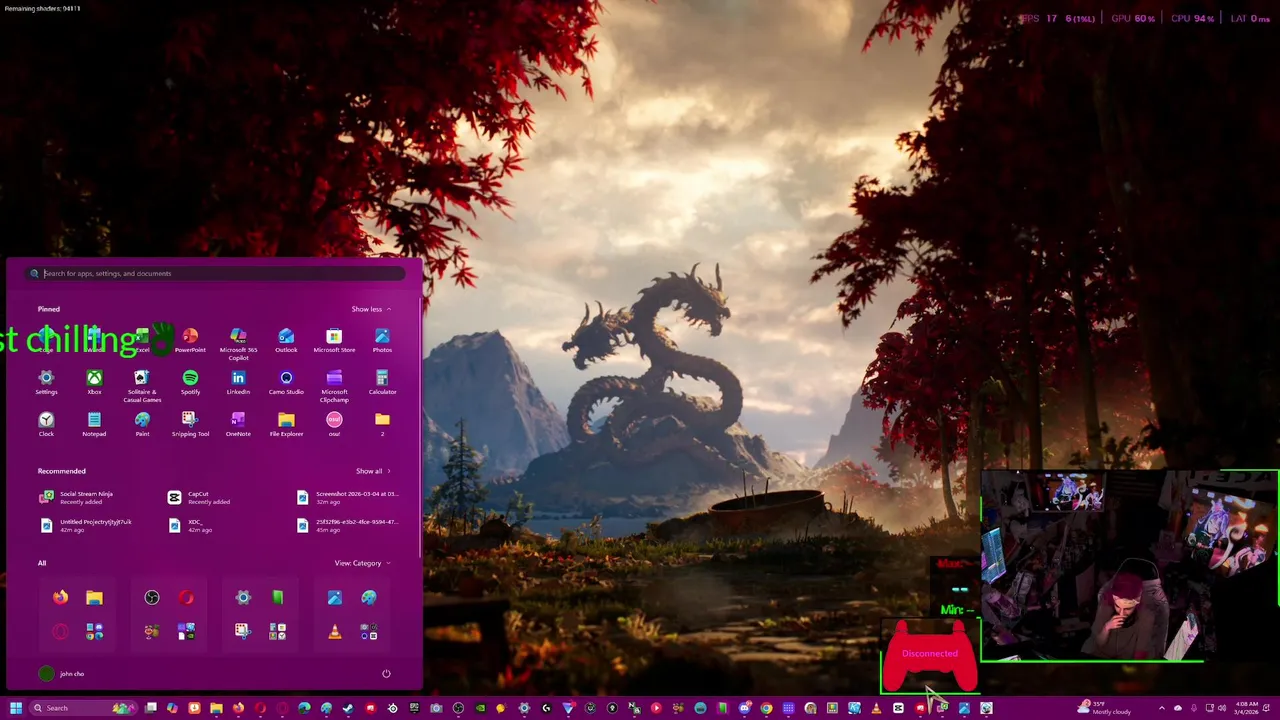This screenshot has width=1280, height=720.
Task: Launch Notepad from pinned apps
Action: (x=94, y=424)
